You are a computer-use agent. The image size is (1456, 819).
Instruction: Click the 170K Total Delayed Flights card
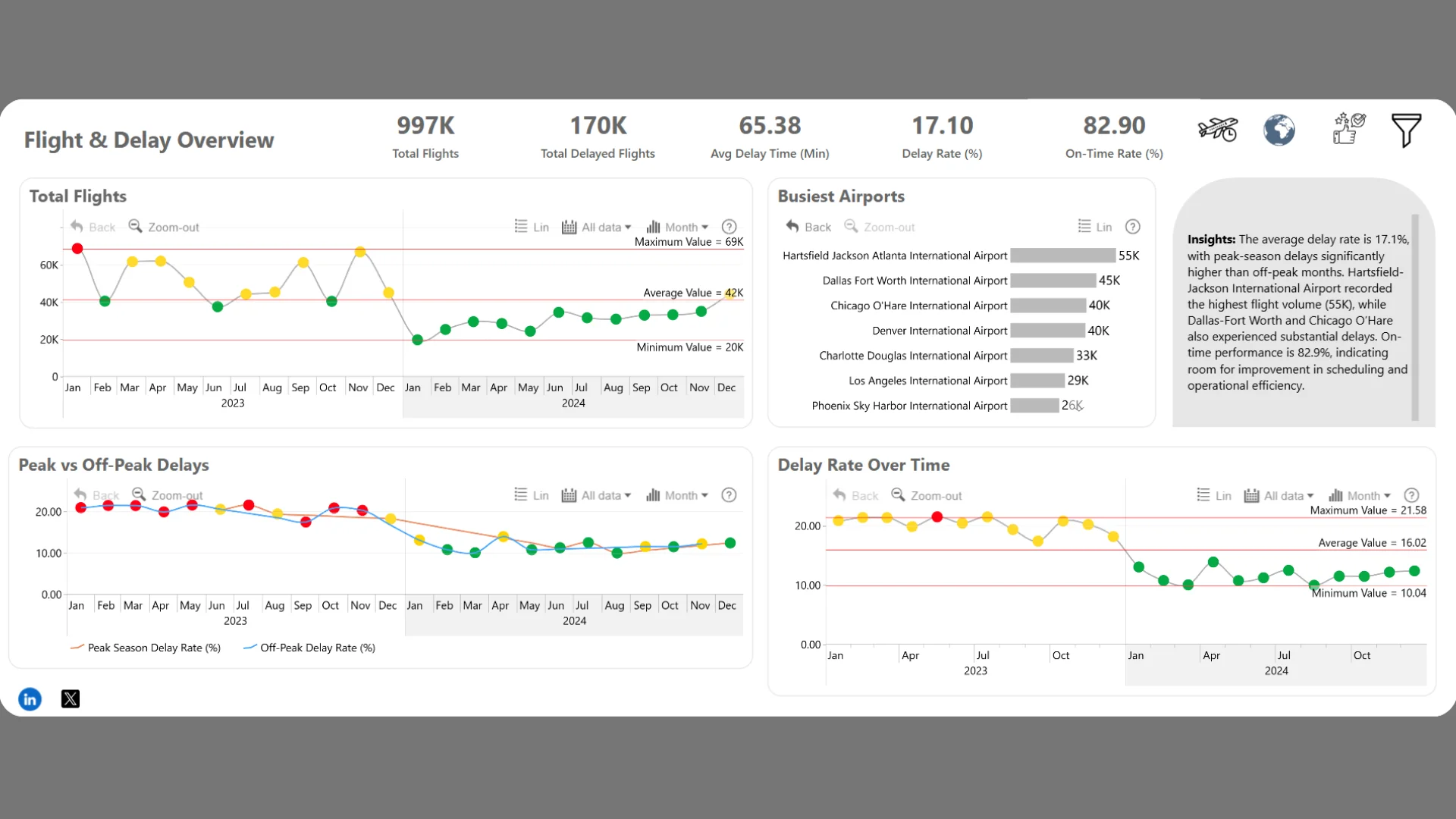(x=598, y=136)
